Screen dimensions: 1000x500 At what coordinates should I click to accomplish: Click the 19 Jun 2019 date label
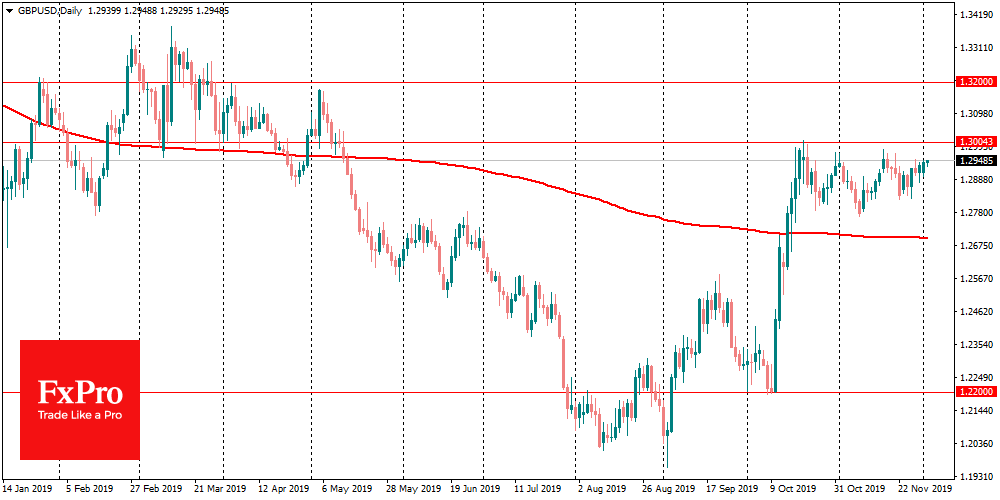pos(474,490)
